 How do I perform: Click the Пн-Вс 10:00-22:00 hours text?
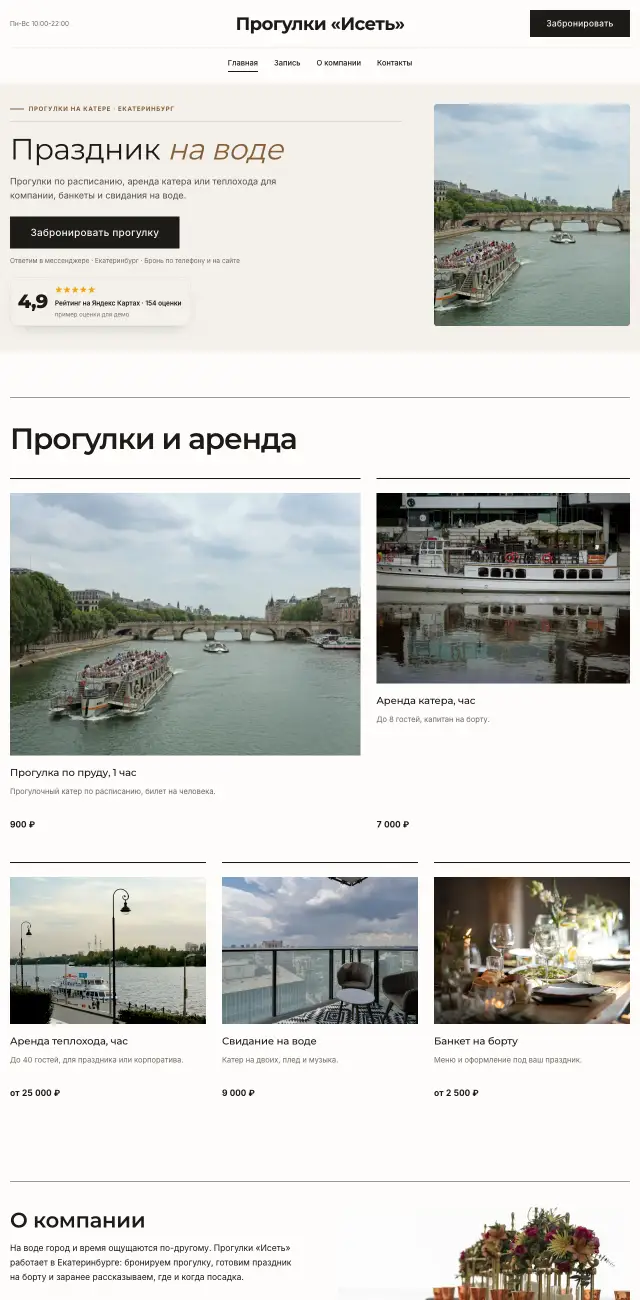40,23
